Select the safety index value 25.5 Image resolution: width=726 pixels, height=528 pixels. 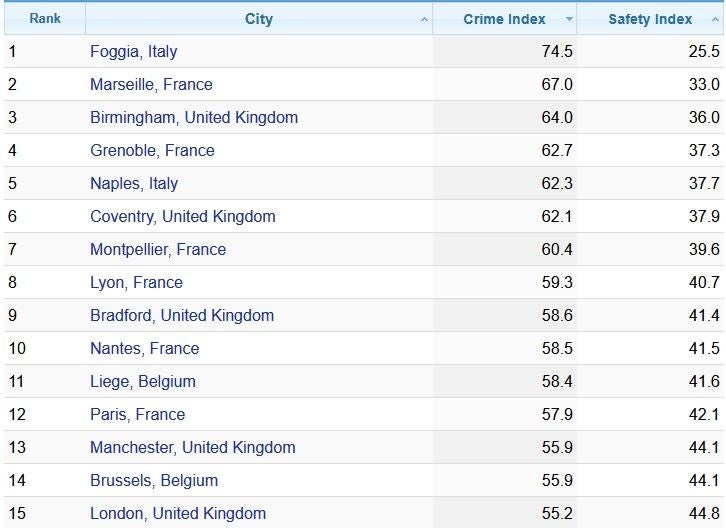pyautogui.click(x=704, y=51)
